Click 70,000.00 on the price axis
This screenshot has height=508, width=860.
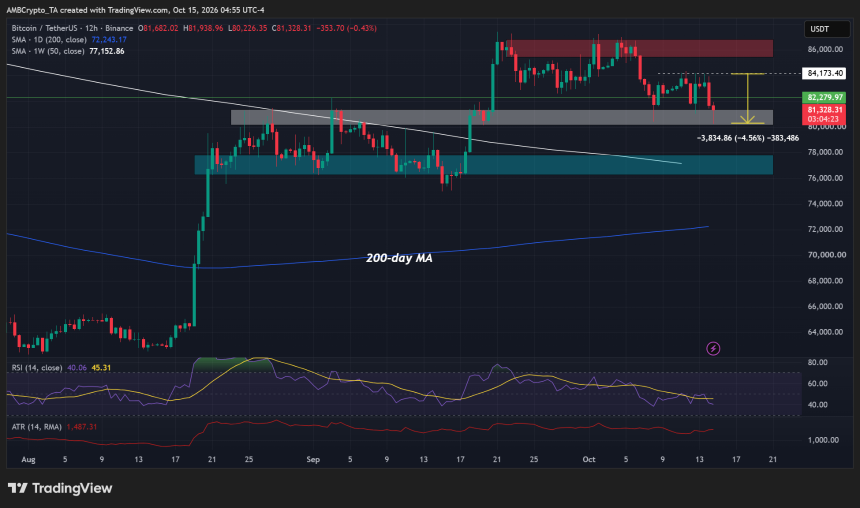[825, 255]
